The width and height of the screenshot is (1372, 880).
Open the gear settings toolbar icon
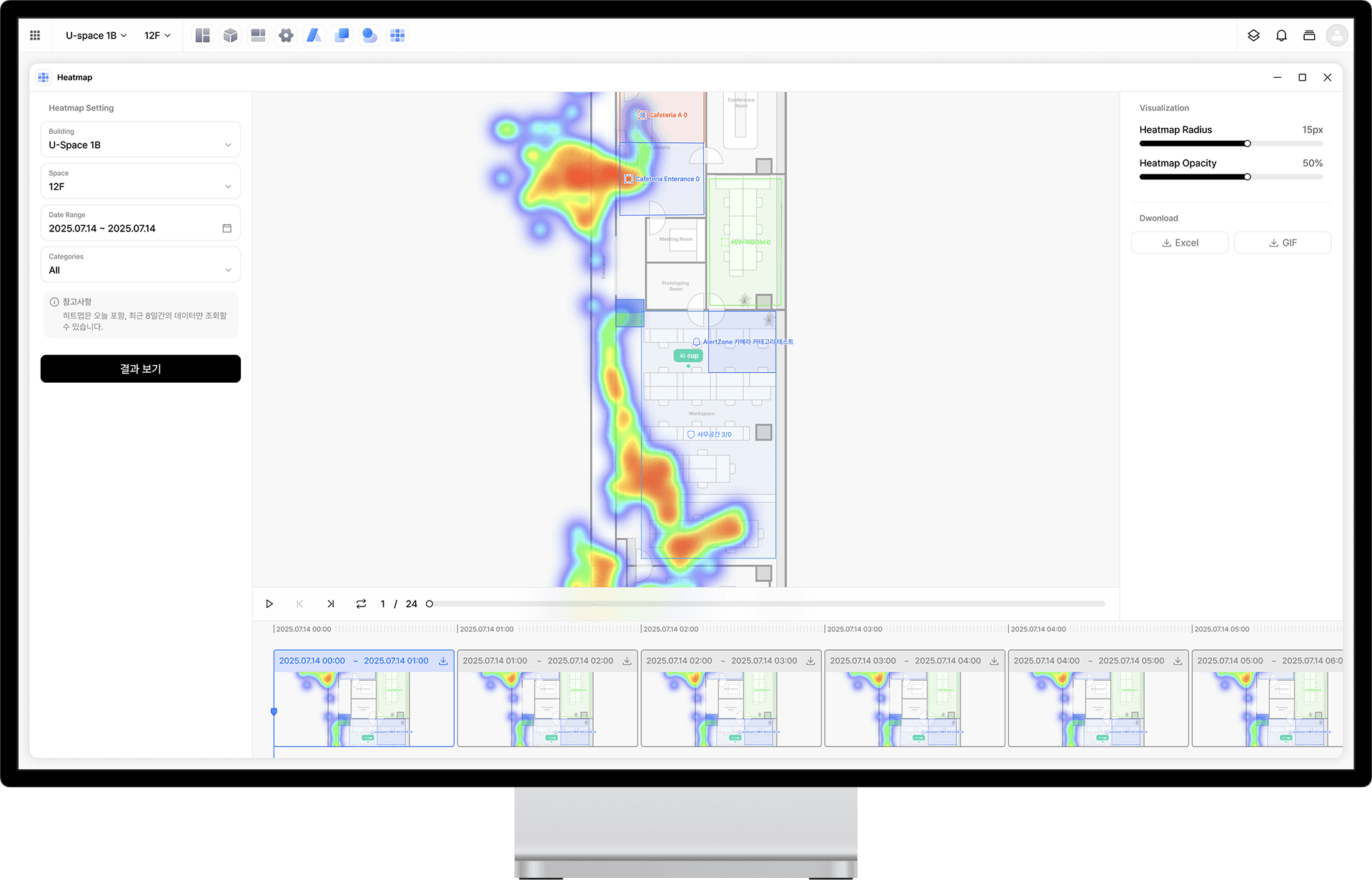coord(286,35)
